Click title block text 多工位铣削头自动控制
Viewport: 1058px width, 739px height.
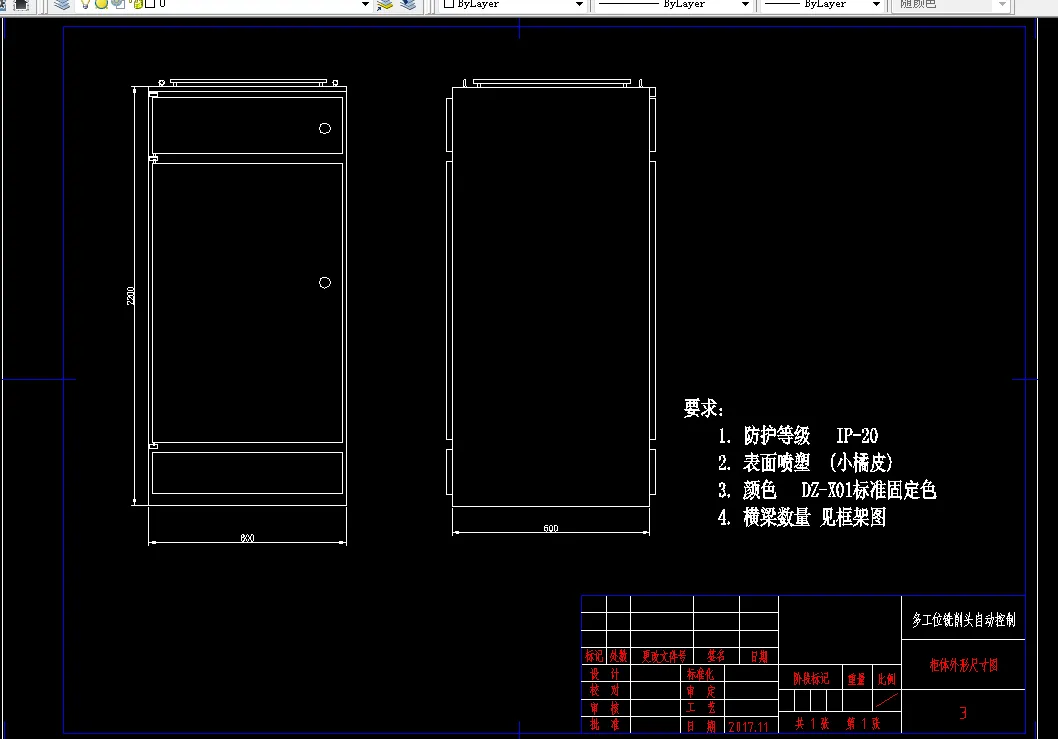964,620
